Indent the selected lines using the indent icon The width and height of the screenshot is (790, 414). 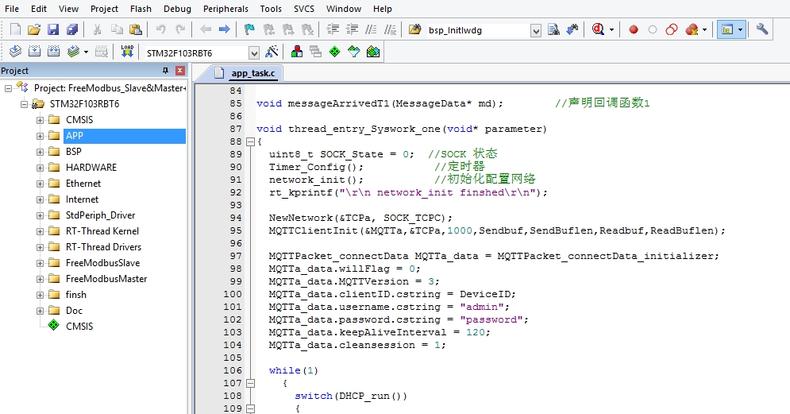(333, 30)
